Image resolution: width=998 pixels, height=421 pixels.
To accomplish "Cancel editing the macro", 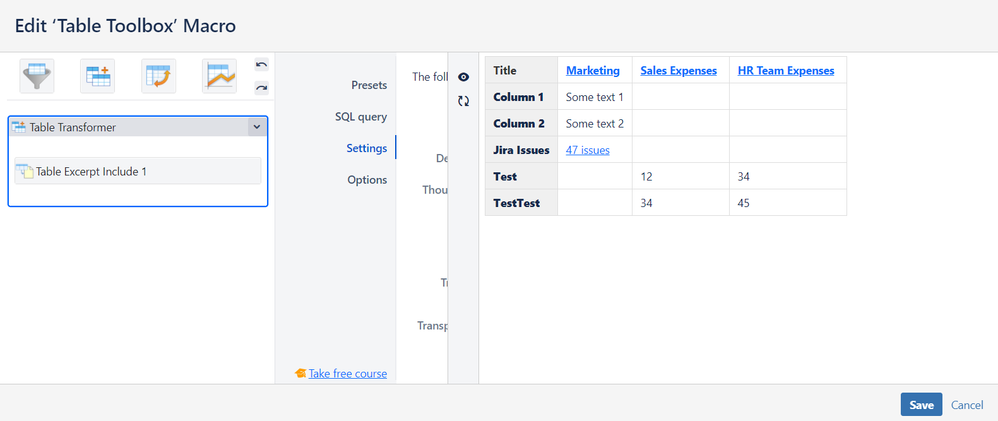I will click(x=967, y=405).
